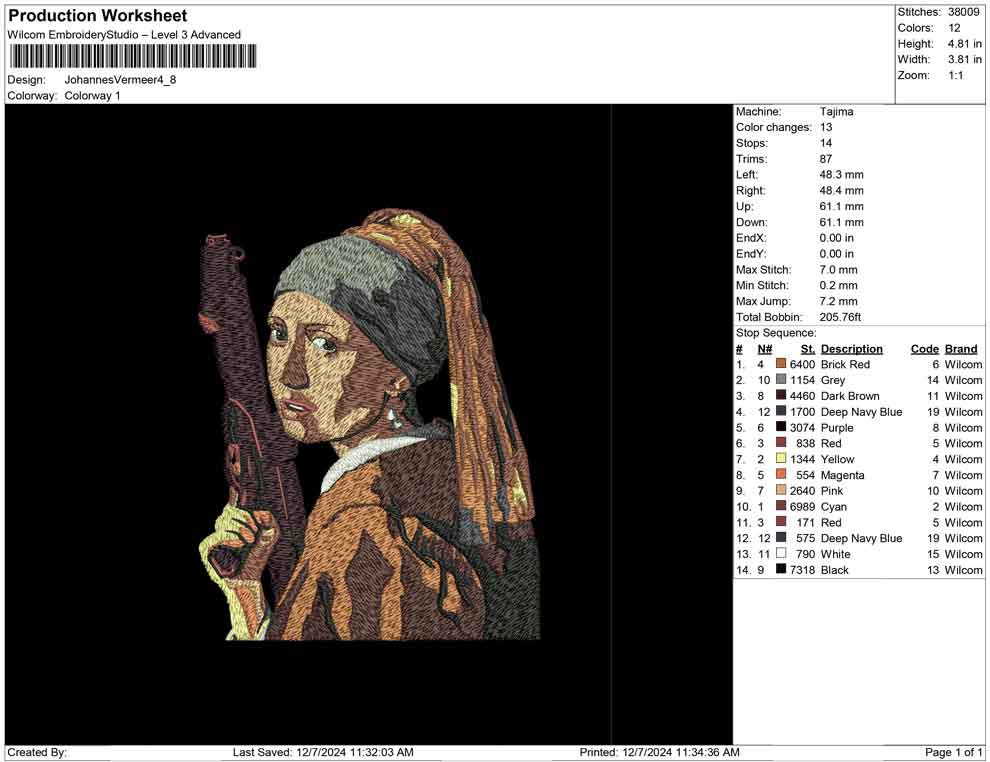Click the Page 1 of 1 indicator

[953, 752]
